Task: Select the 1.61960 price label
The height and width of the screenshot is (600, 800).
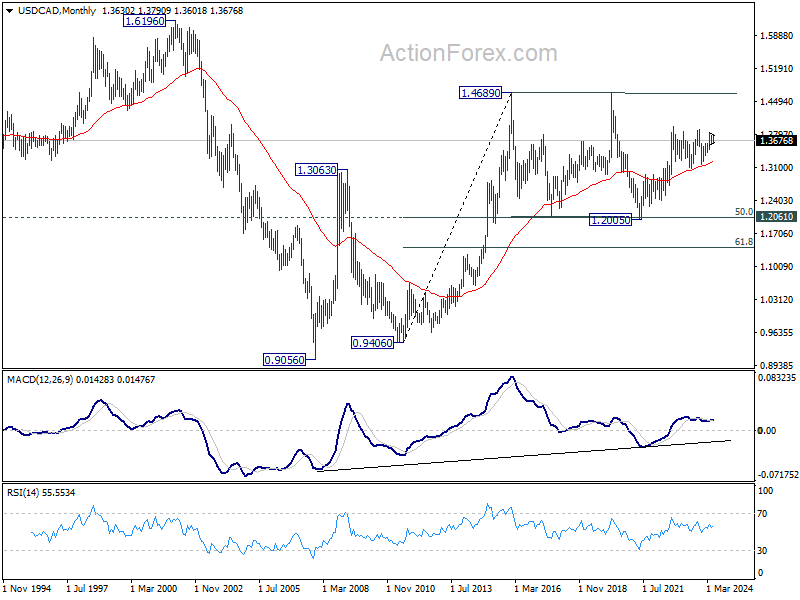Action: [x=145, y=21]
